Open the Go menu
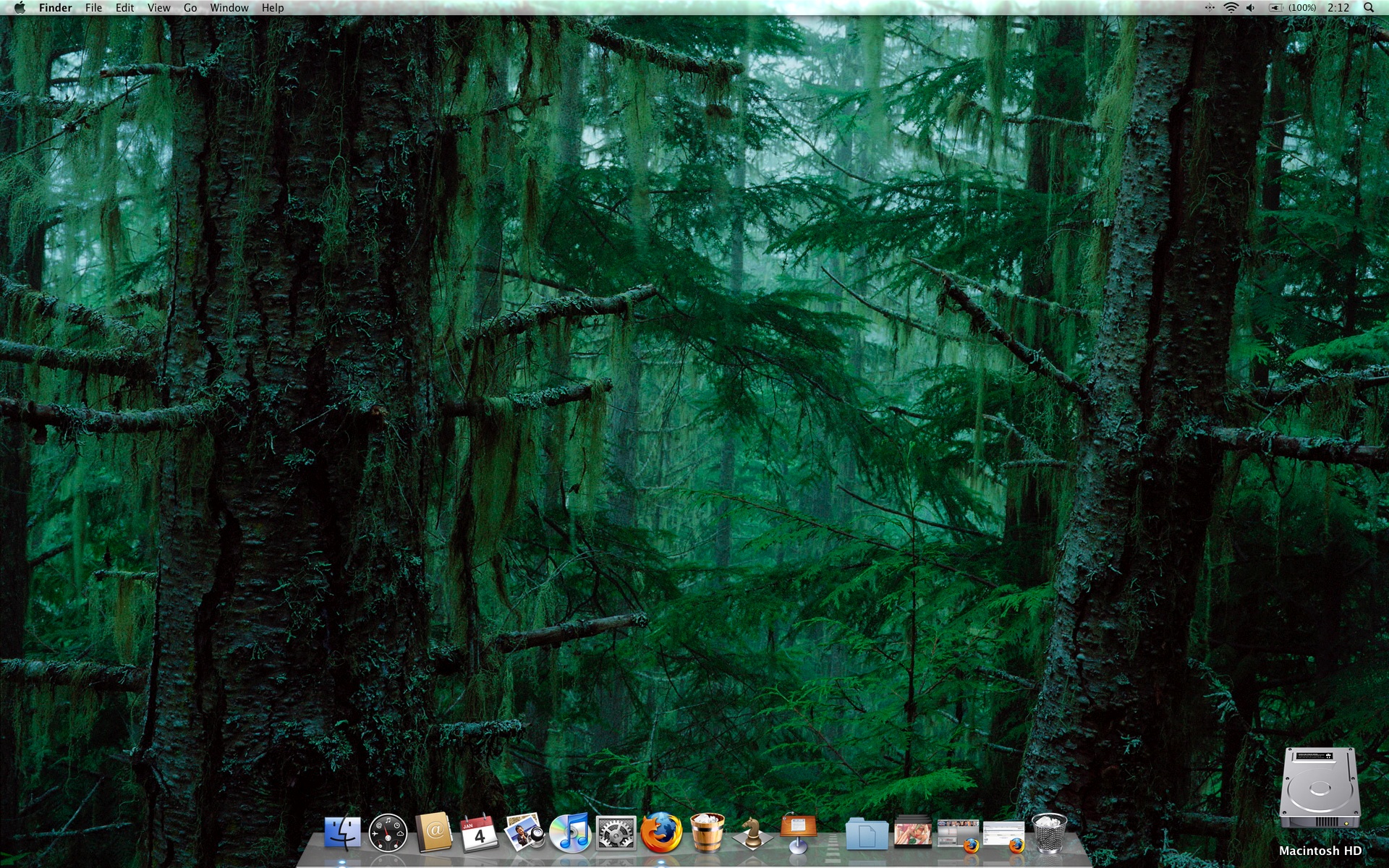1389x868 pixels. (x=190, y=7)
